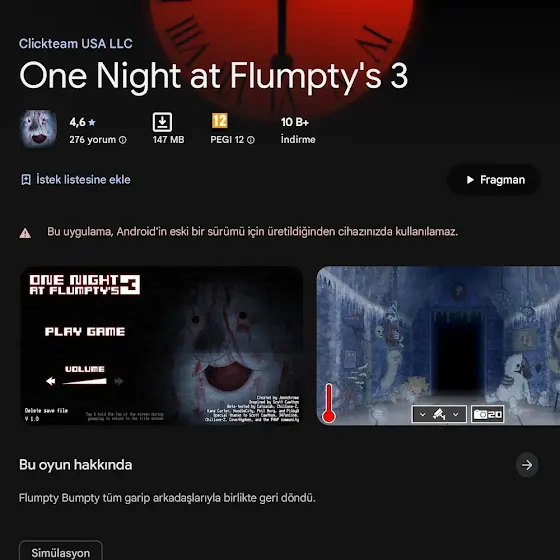The image size is (560, 560).
Task: Click the PEGI 12 rating badge
Action: (220, 121)
